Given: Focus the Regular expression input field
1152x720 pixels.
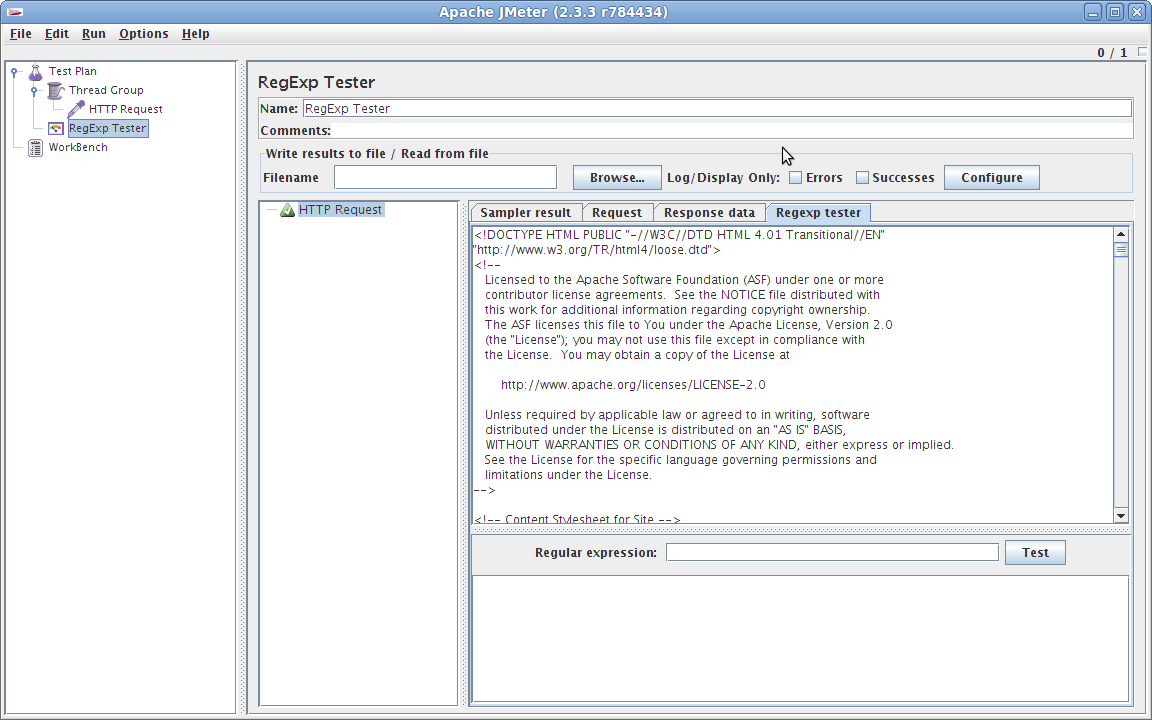Looking at the screenshot, I should 832,552.
